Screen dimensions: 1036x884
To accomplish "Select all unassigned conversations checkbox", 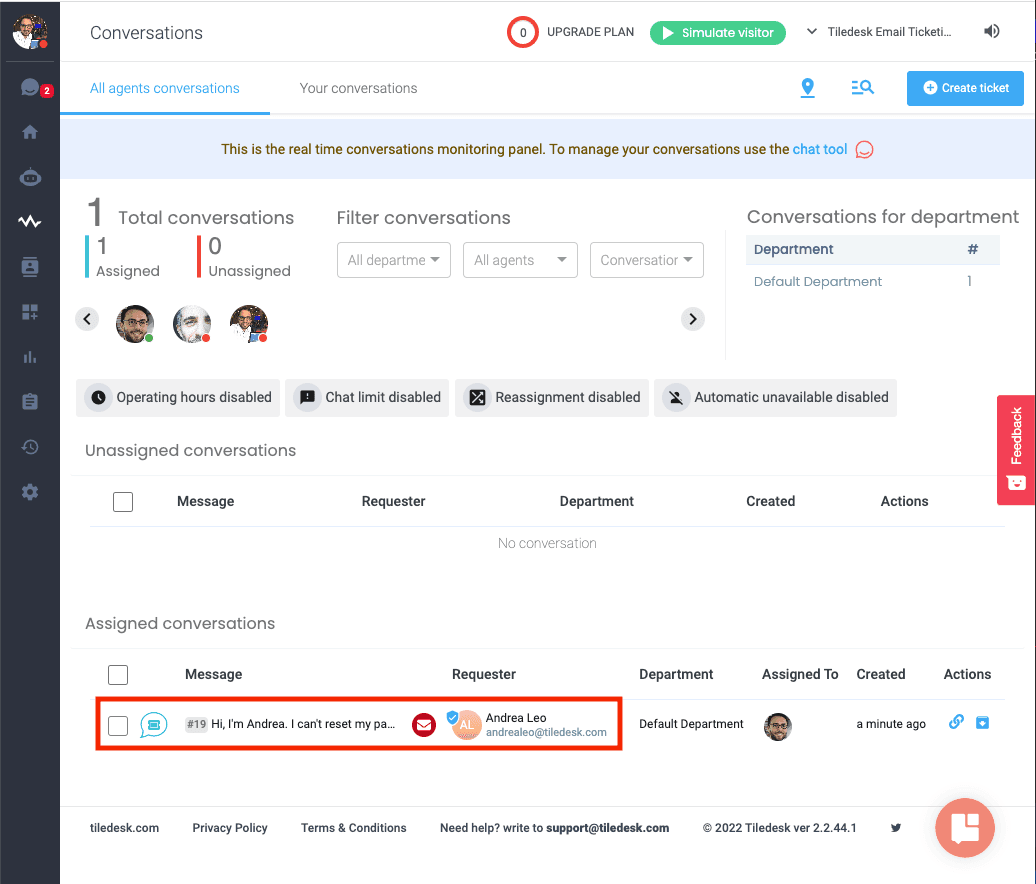I will (123, 501).
